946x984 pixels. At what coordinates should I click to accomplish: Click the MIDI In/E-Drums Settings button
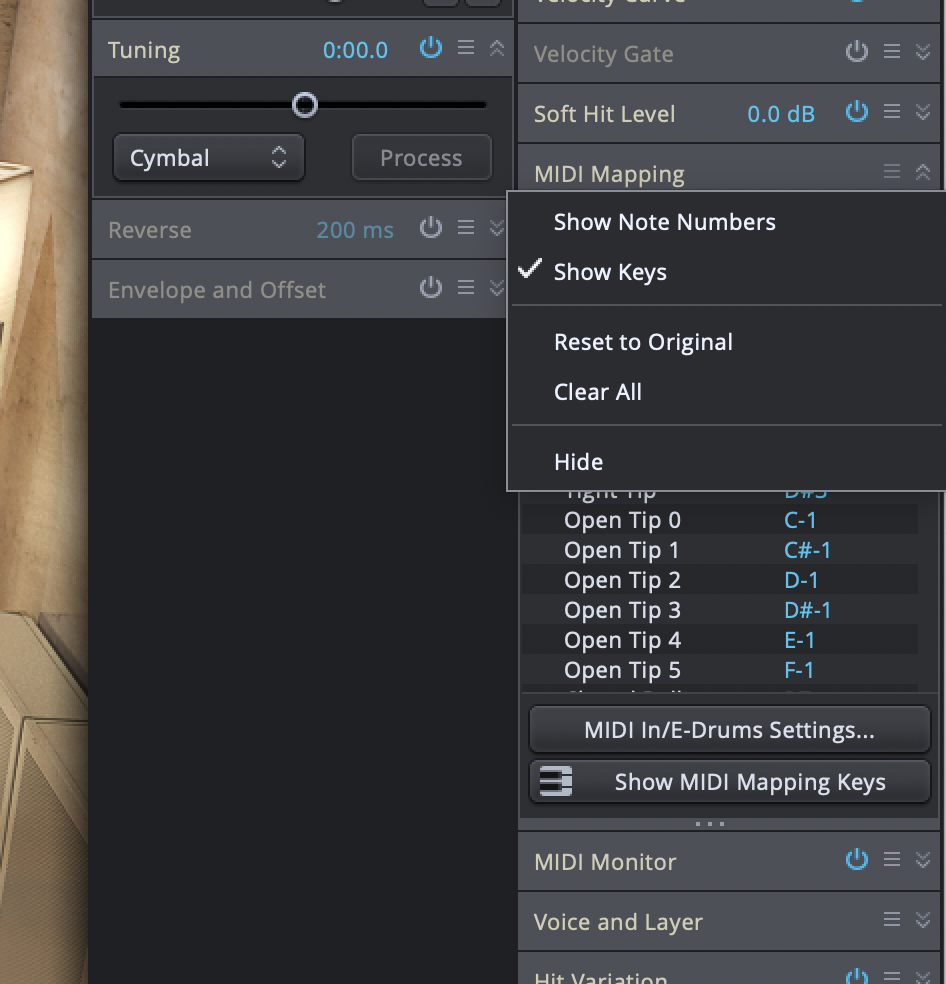click(x=729, y=730)
